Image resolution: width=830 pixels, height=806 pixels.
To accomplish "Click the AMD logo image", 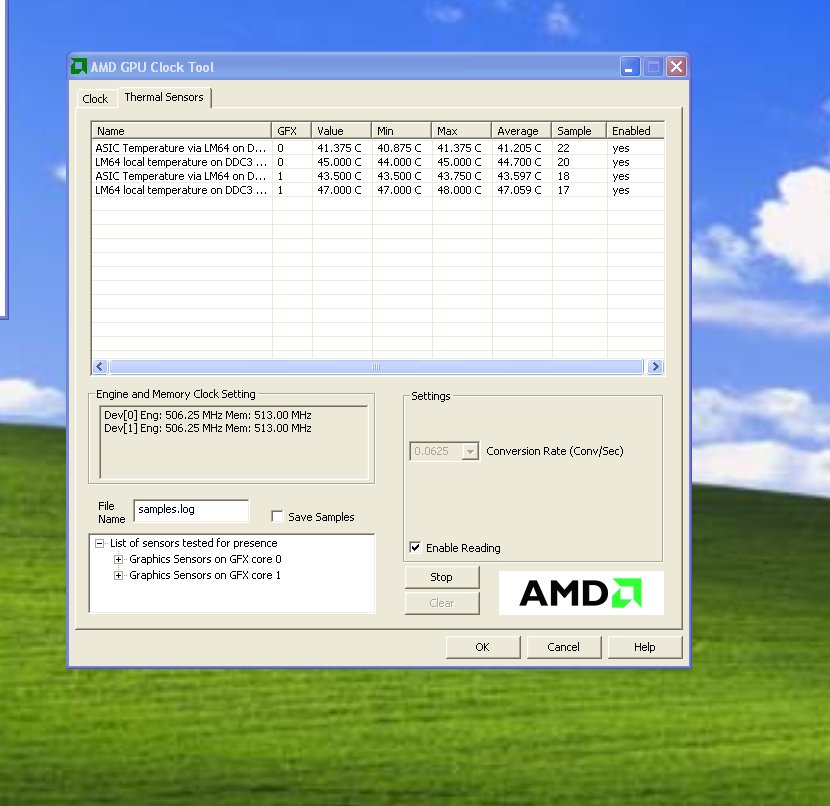I will pos(580,593).
